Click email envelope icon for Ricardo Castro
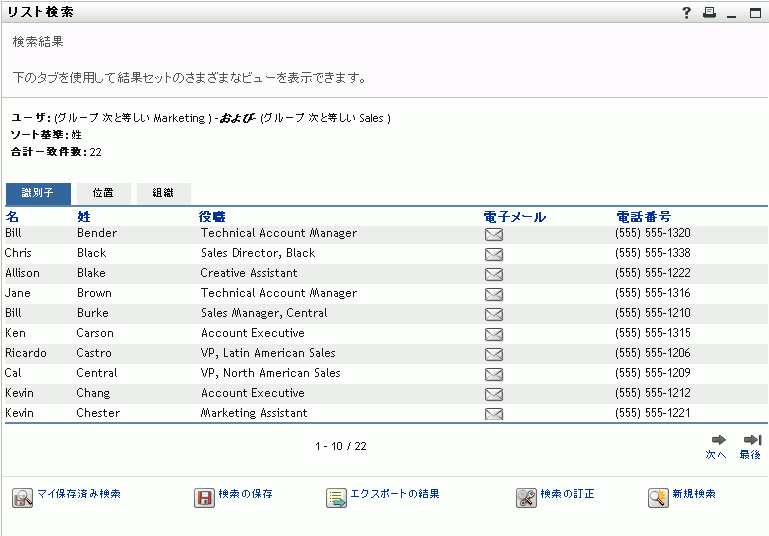The width and height of the screenshot is (769, 536). (494, 355)
